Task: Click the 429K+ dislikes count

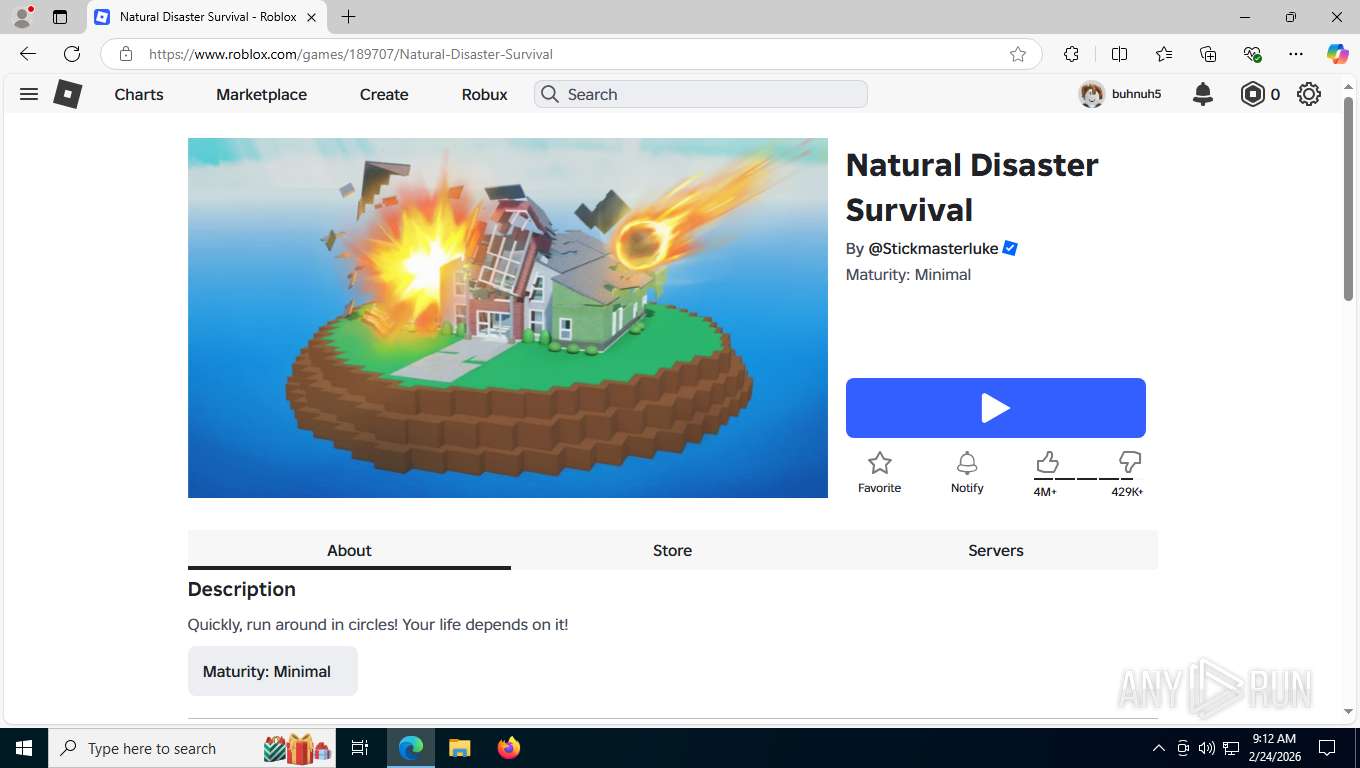Action: coord(1127,491)
